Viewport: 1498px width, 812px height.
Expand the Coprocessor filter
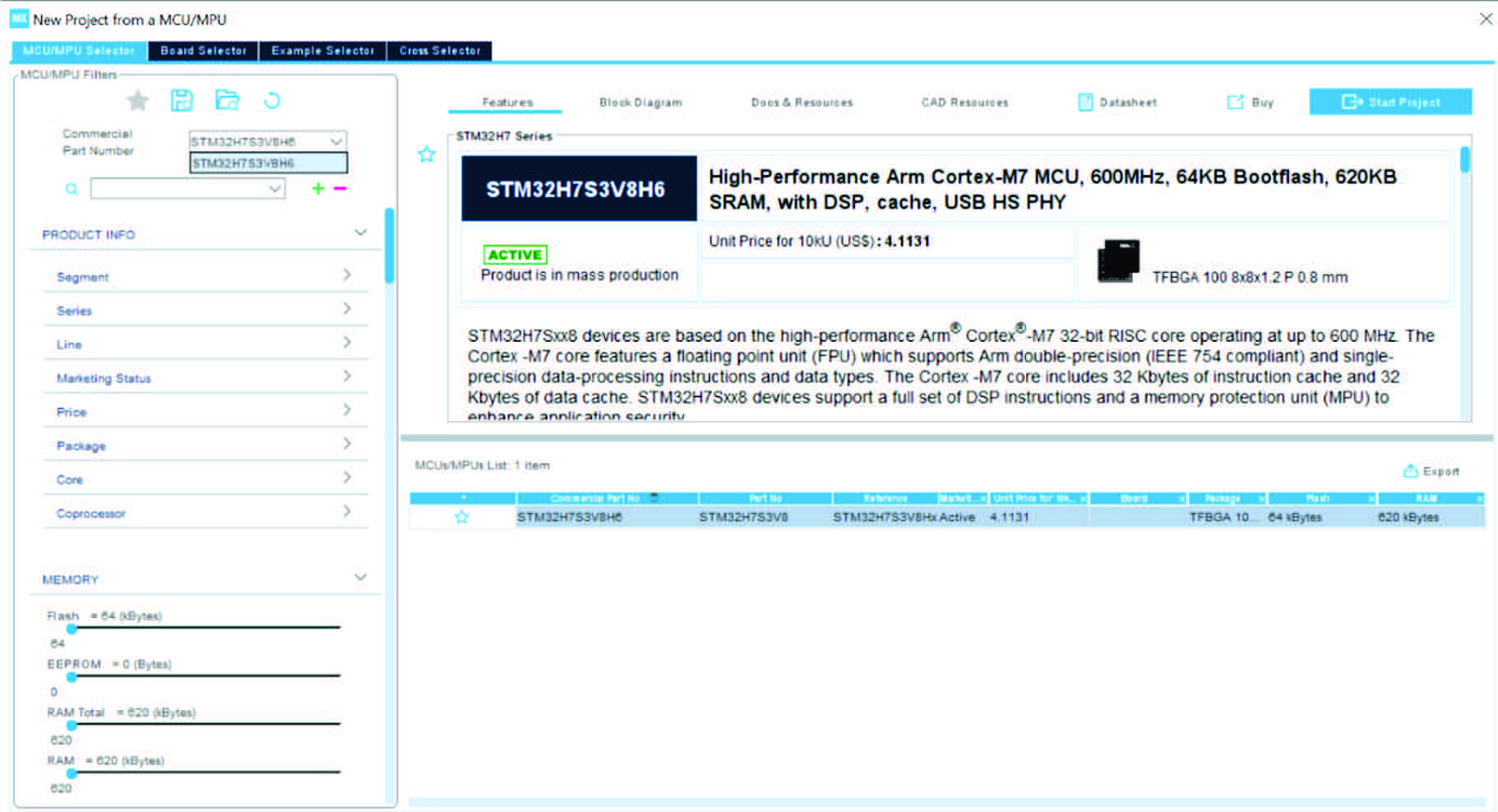point(347,510)
